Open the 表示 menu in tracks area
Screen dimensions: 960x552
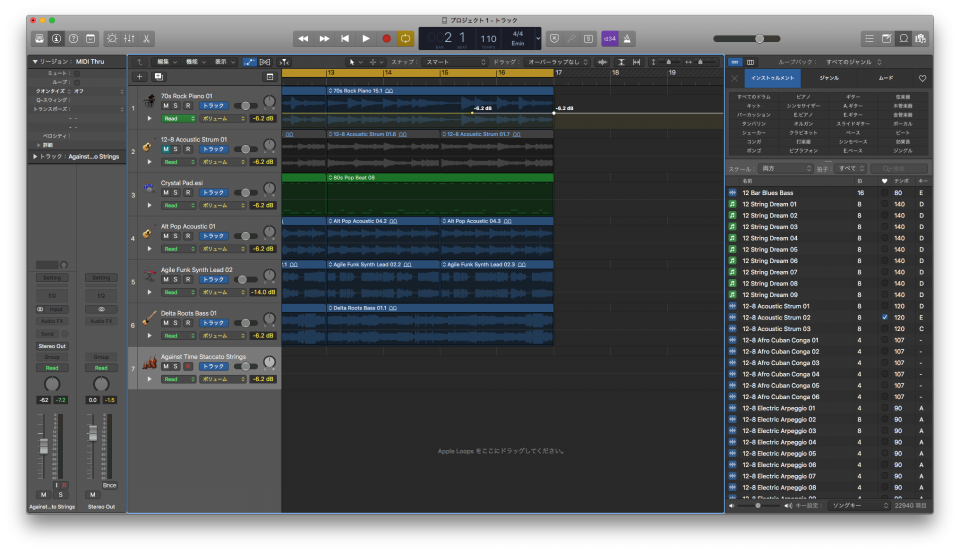point(224,62)
